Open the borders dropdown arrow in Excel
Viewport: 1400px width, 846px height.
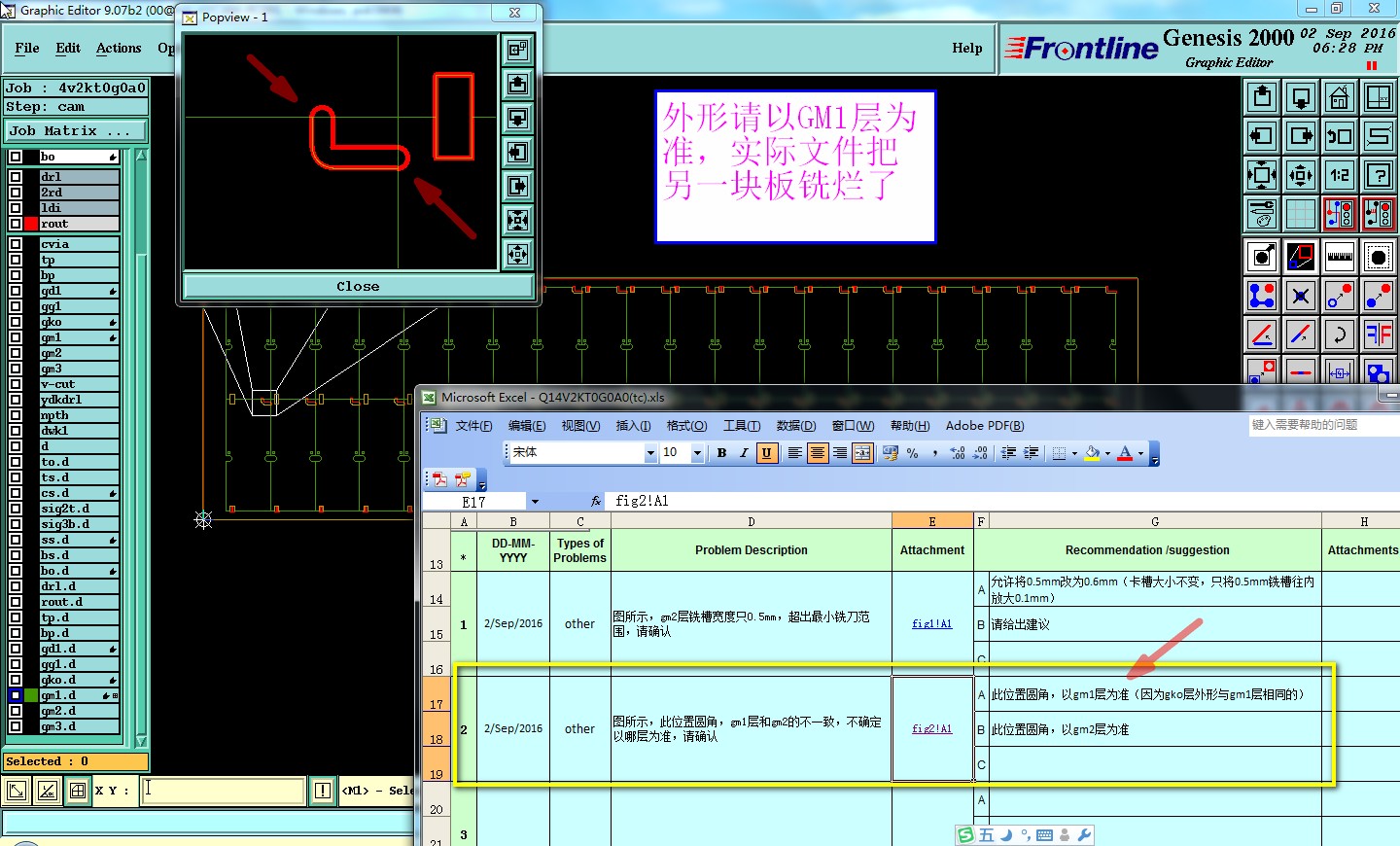pos(1074,453)
